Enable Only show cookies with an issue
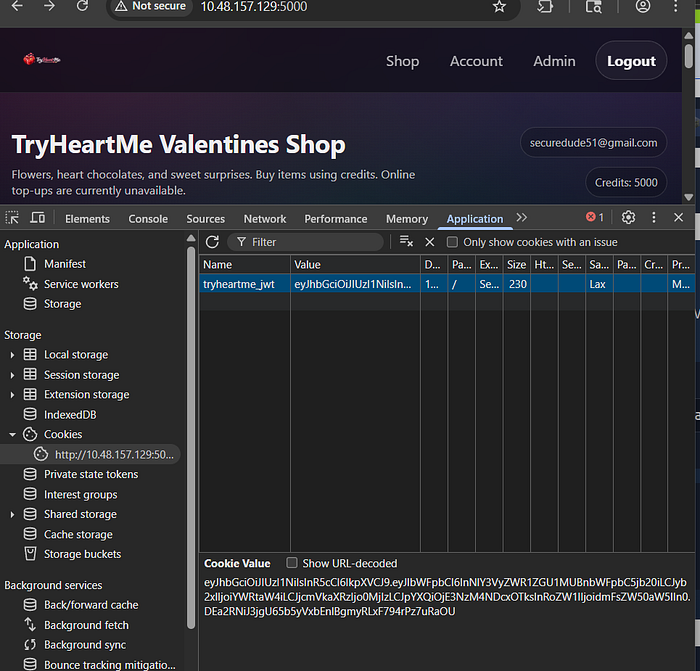The image size is (700, 671). click(x=452, y=242)
